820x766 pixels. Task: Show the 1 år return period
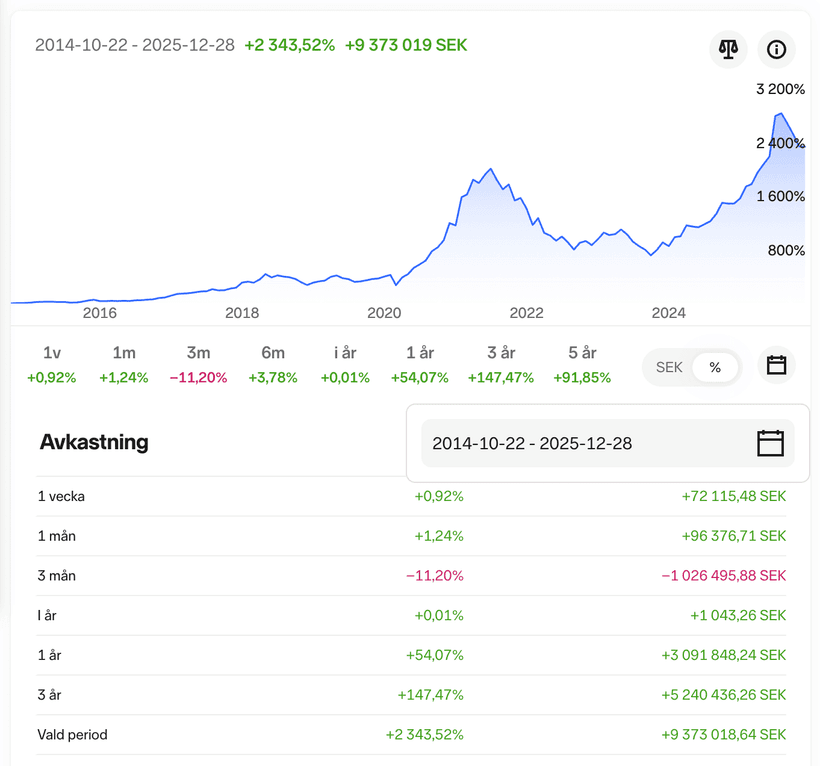pos(420,364)
